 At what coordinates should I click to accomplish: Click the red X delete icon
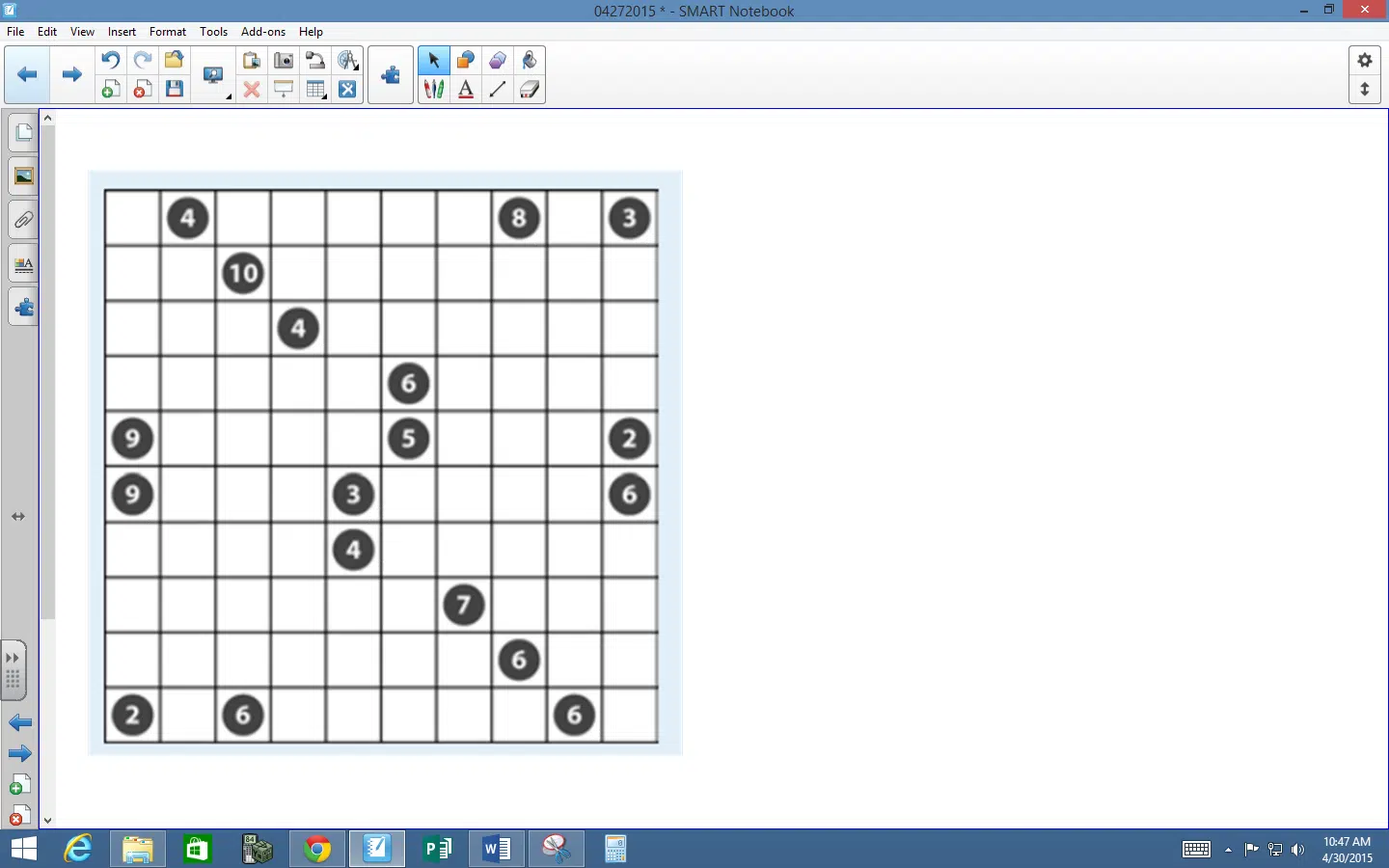click(x=252, y=90)
